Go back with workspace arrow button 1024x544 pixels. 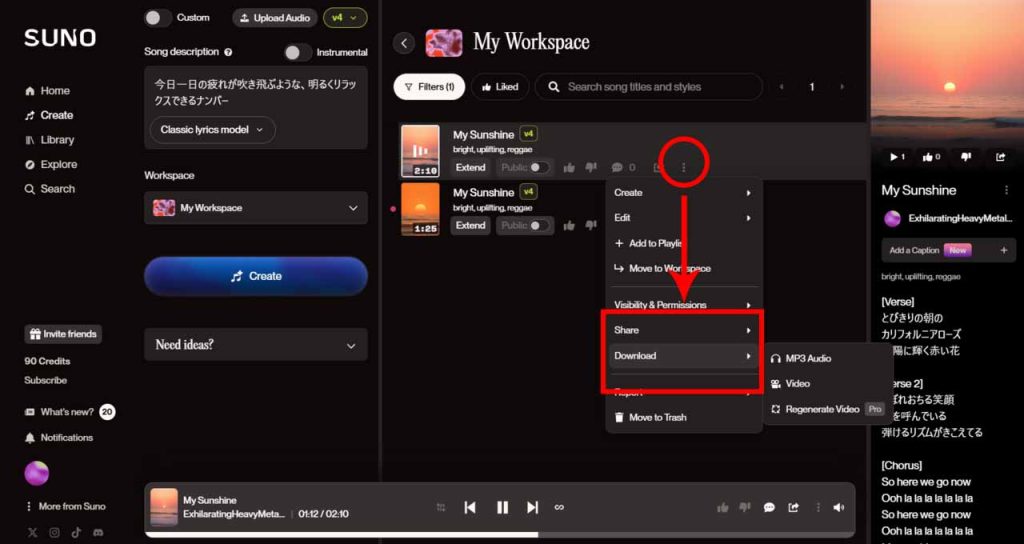[404, 43]
